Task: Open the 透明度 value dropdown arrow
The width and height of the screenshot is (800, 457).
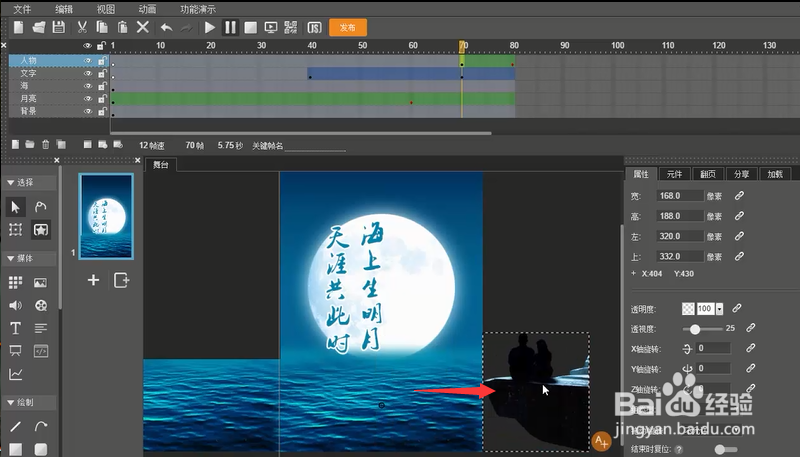Action: tap(719, 309)
